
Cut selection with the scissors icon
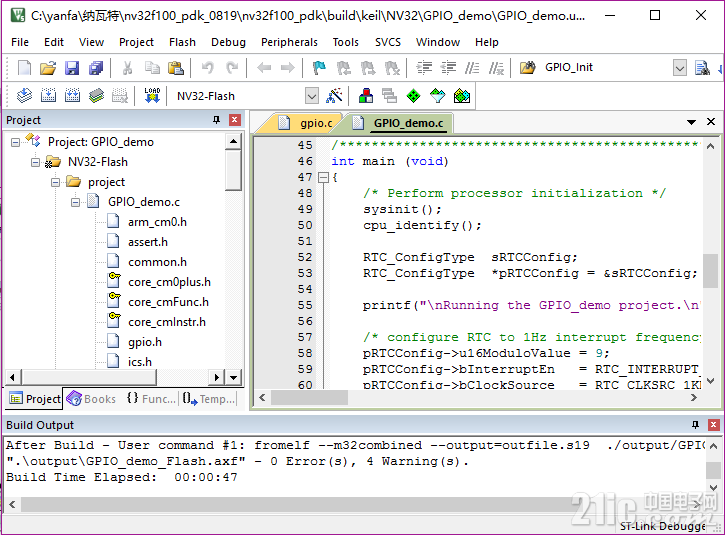[127, 68]
